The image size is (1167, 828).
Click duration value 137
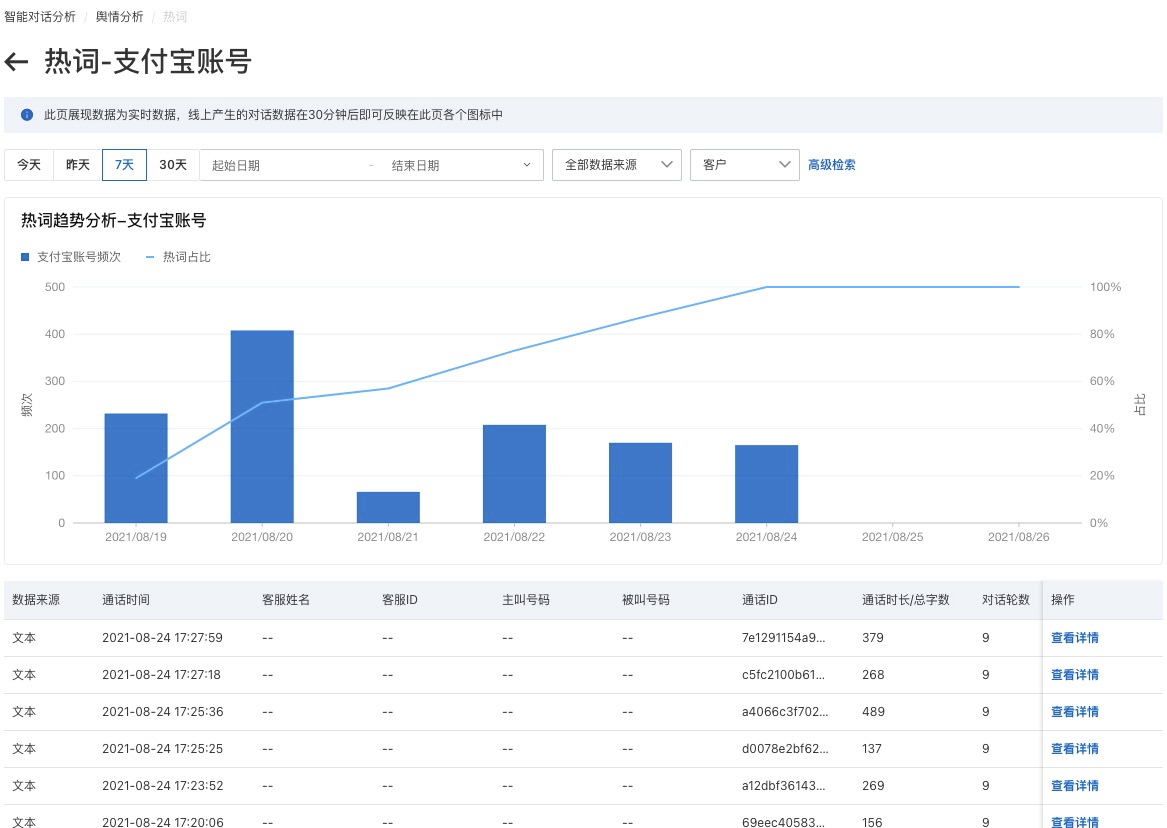point(872,748)
